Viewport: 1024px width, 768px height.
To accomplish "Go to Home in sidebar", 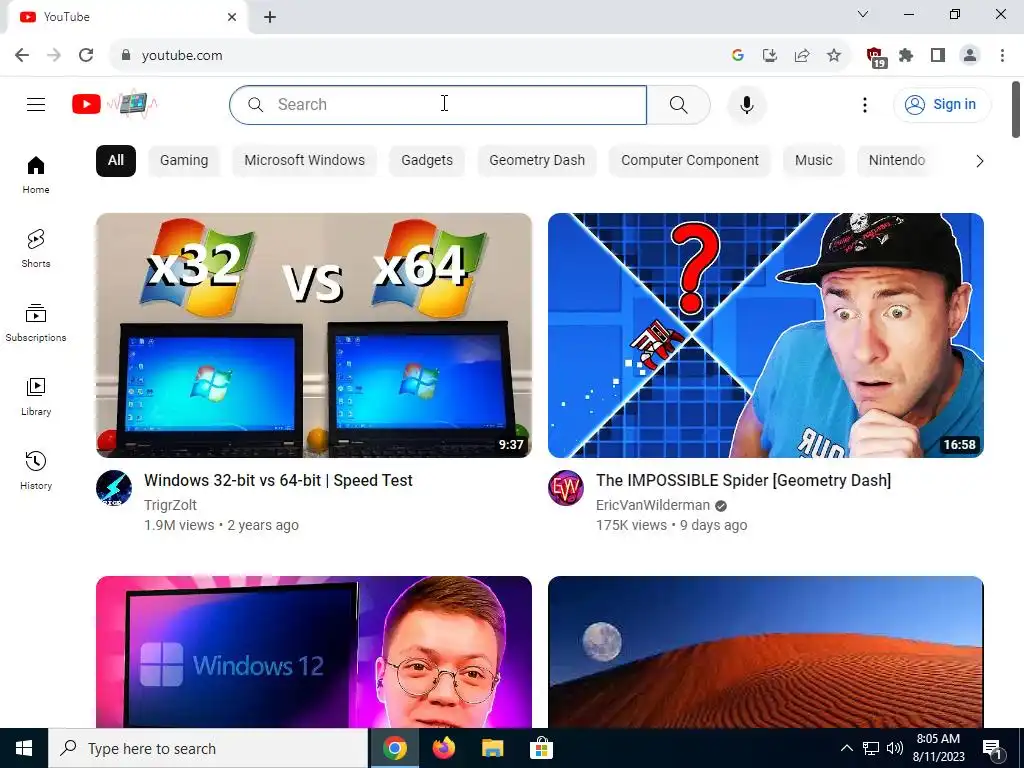I will pos(36,175).
